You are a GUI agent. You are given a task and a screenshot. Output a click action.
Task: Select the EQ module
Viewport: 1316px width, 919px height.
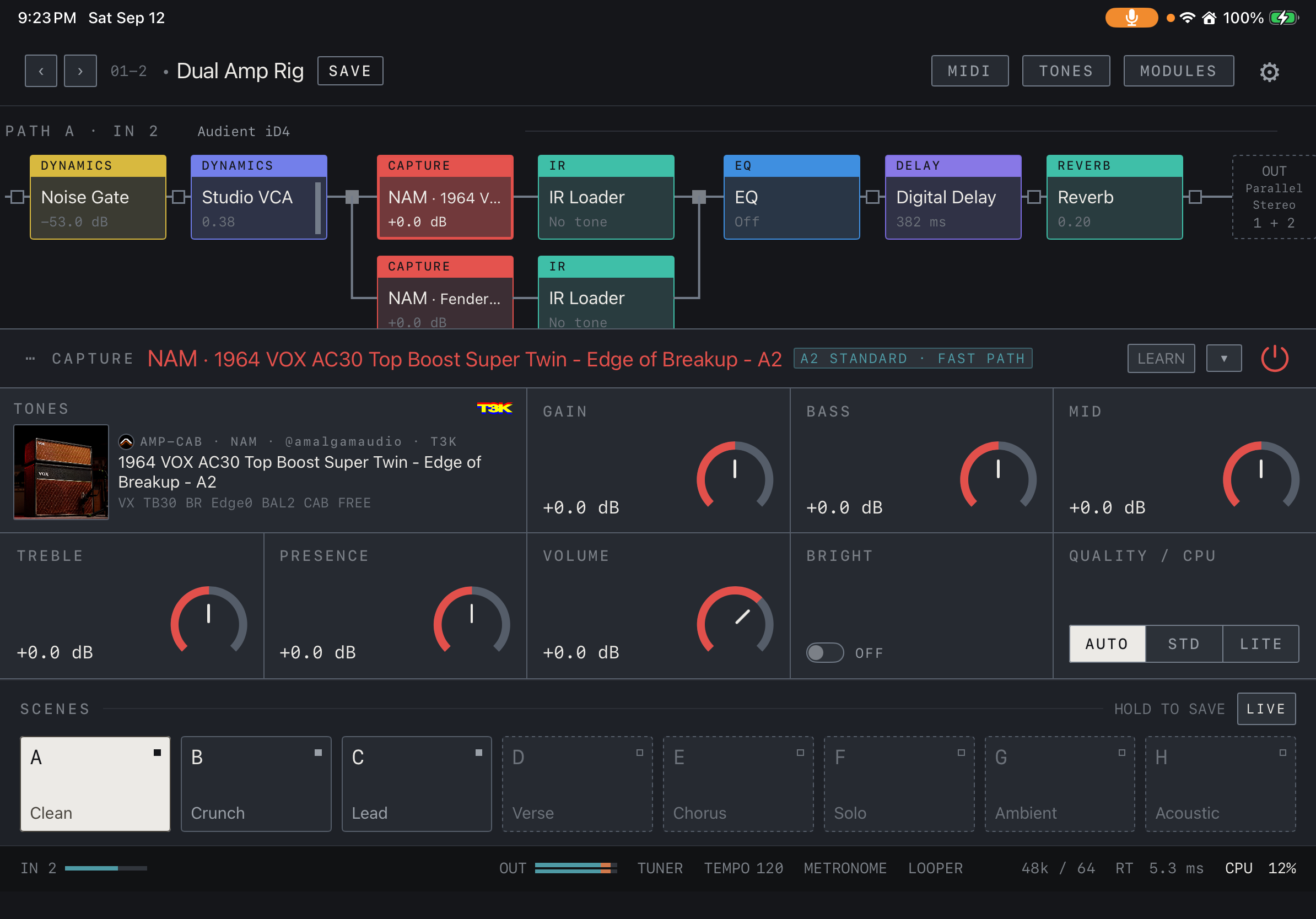tap(791, 197)
